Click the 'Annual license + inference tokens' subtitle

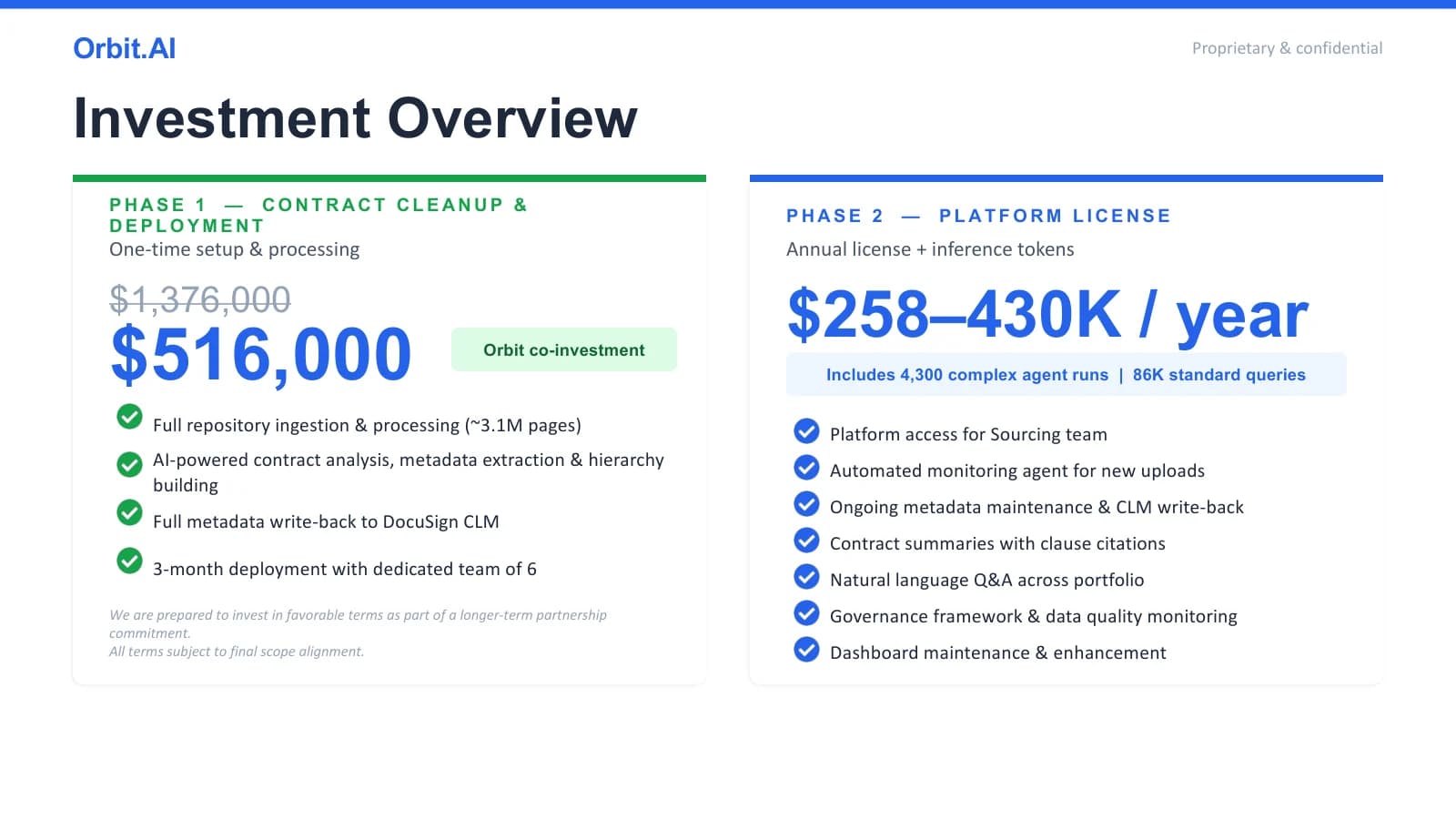930,249
